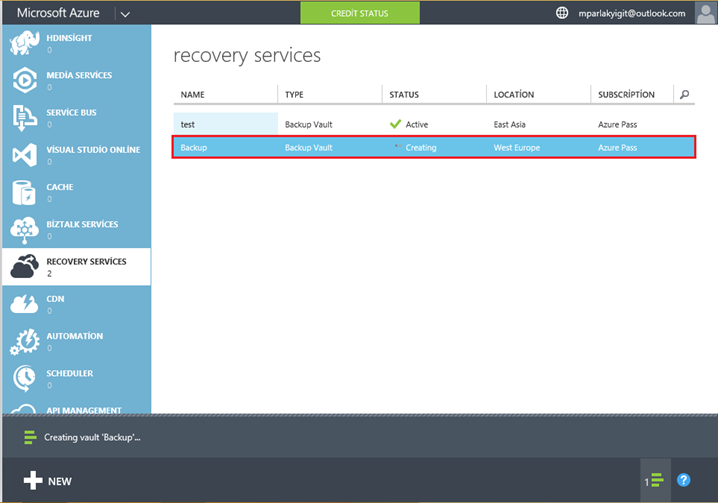The width and height of the screenshot is (718, 503).
Task: Click the plus icon beside NEW
Action: (x=33, y=481)
